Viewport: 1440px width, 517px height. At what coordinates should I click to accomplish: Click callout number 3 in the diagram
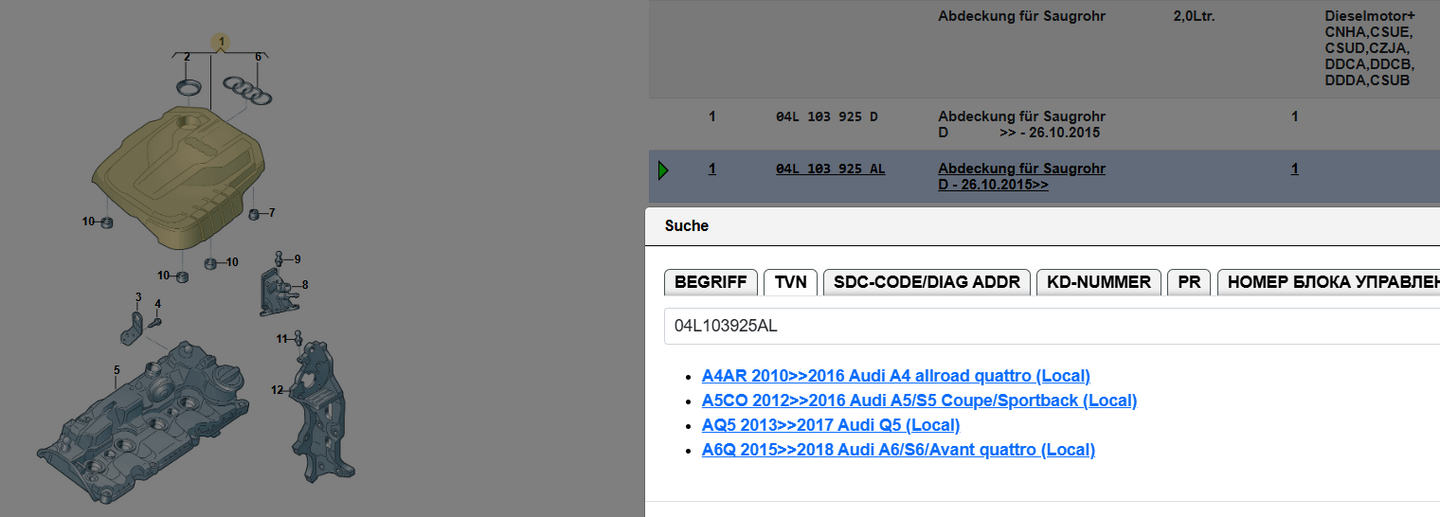[x=138, y=297]
